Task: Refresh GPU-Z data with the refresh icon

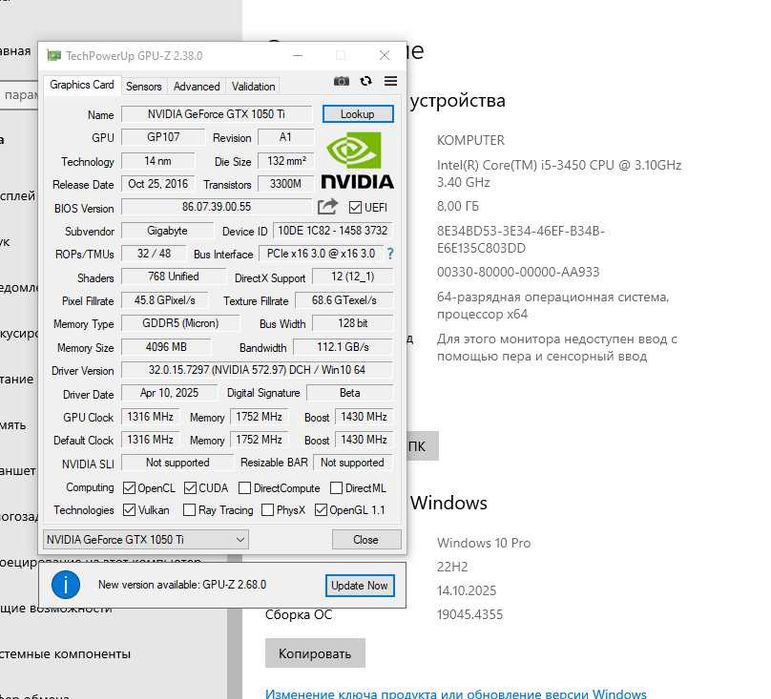Action: click(x=365, y=81)
